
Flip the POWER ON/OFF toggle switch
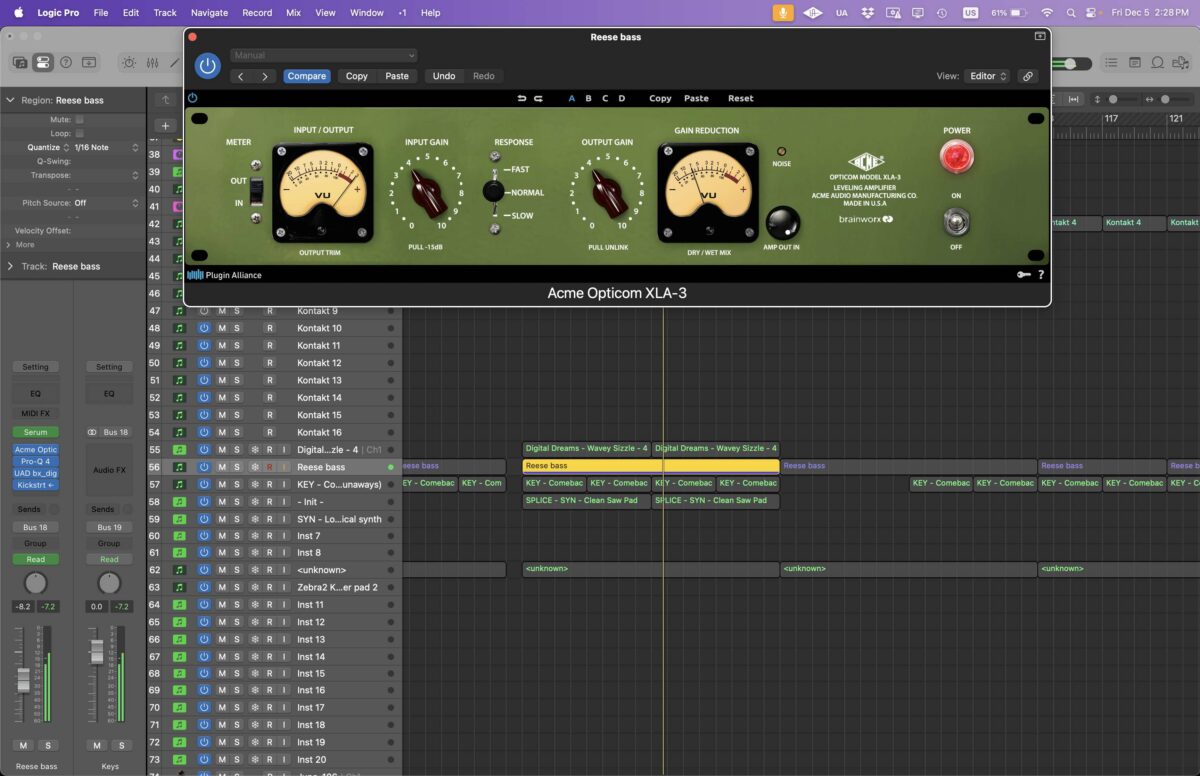click(956, 221)
